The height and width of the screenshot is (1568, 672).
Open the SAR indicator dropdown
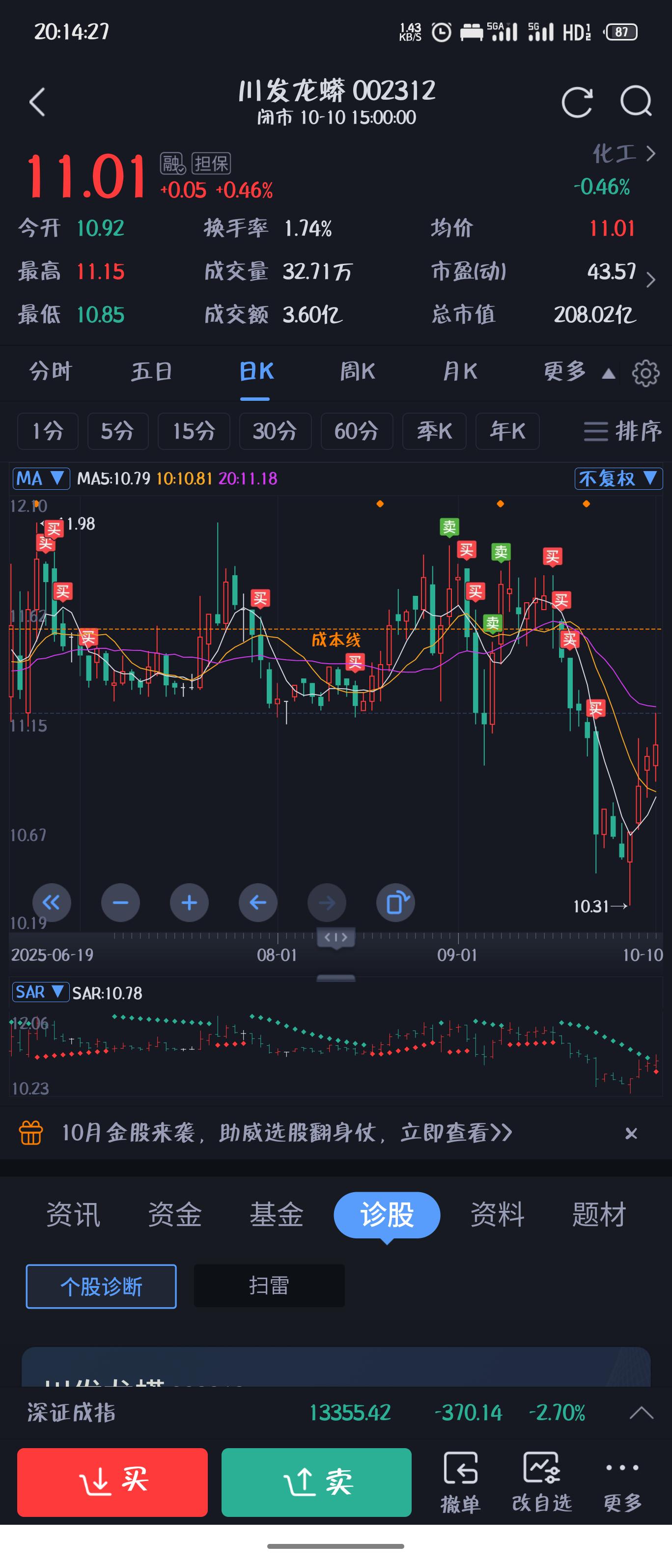click(40, 992)
